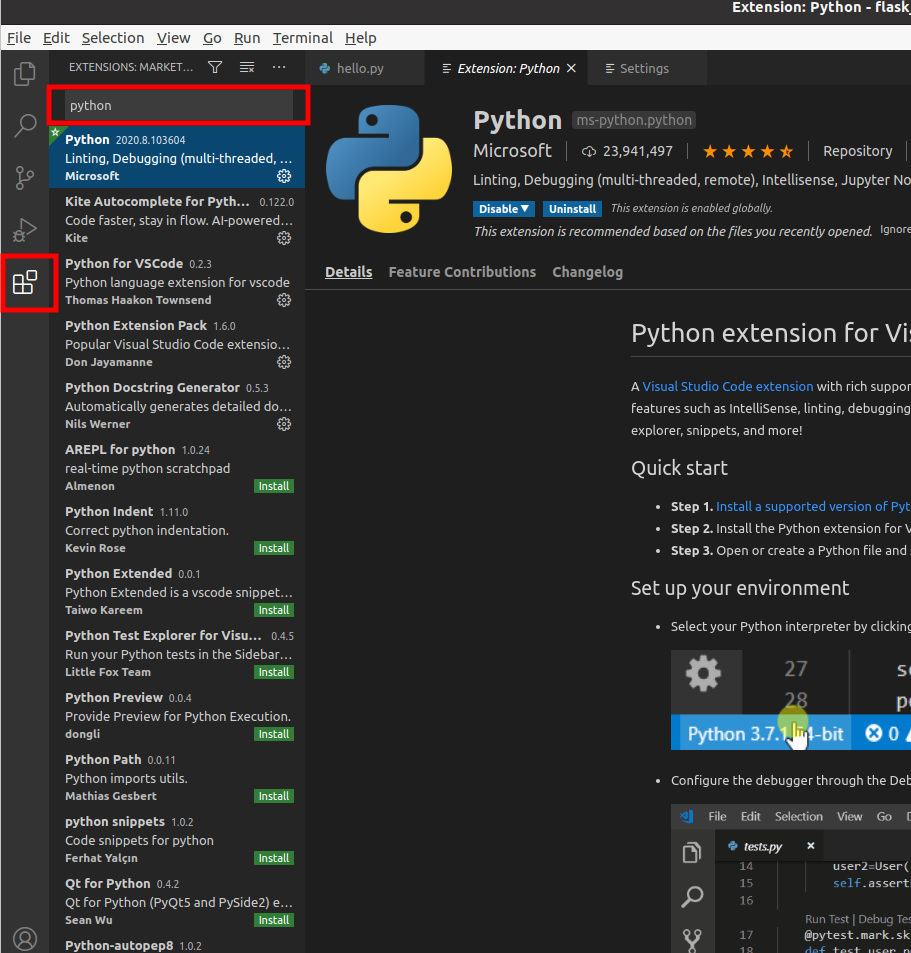
Task: Open the Help menu
Action: [360, 38]
